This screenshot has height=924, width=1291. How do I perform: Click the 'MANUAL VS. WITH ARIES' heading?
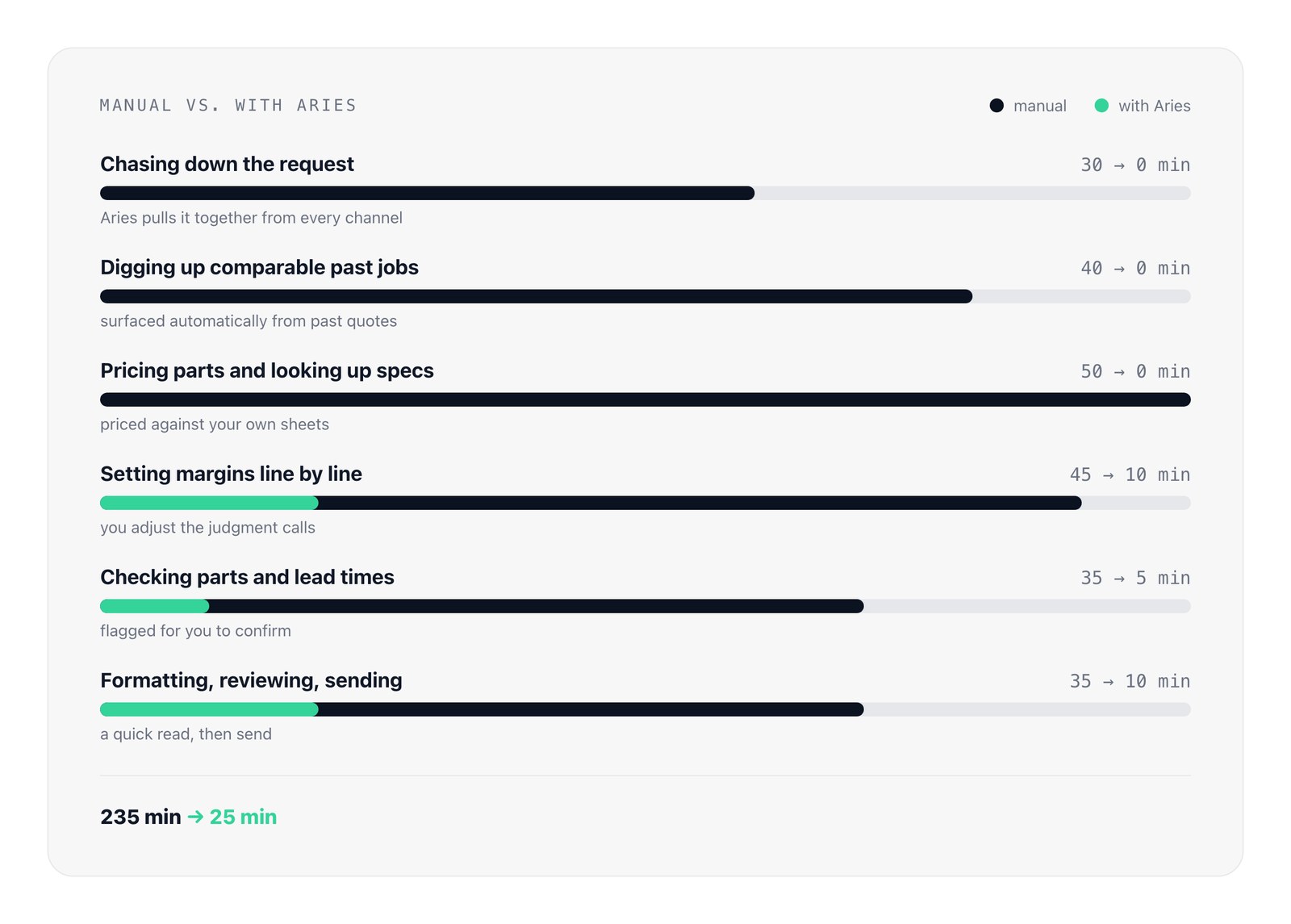click(228, 106)
